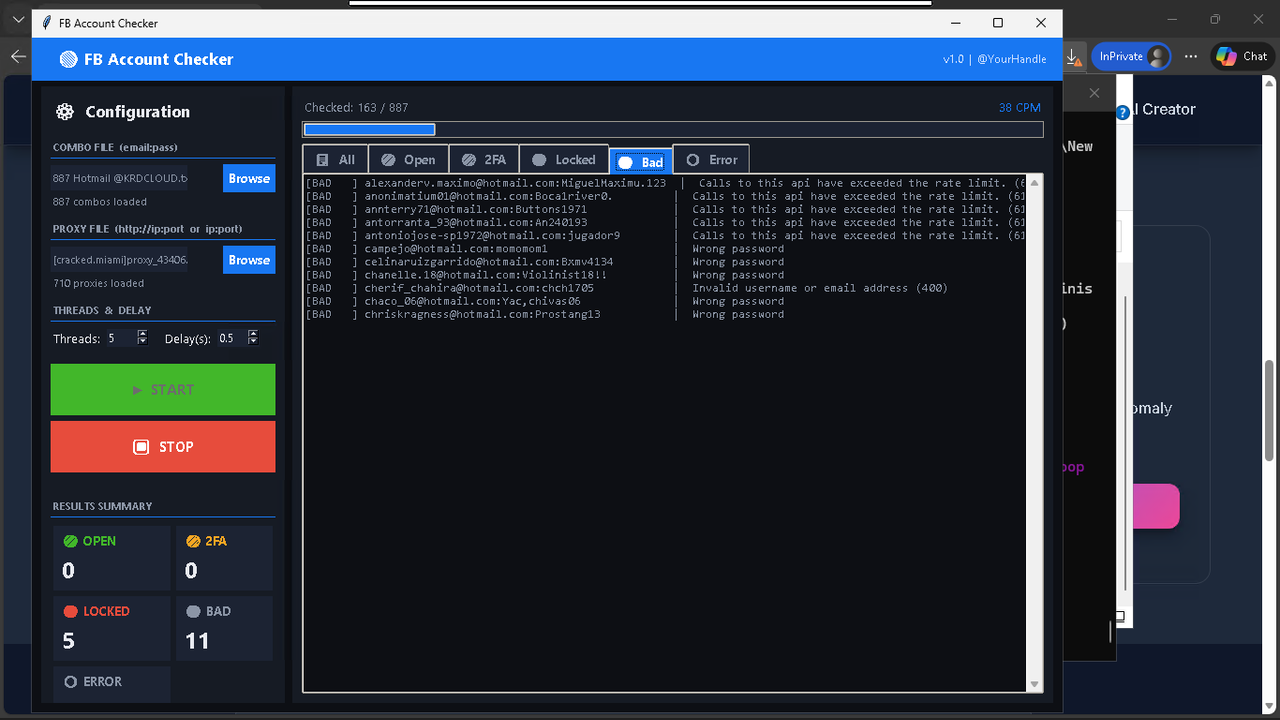Click the "710 proxies loaded" status text
Viewport: 1280px width, 720px height.
pos(99,284)
